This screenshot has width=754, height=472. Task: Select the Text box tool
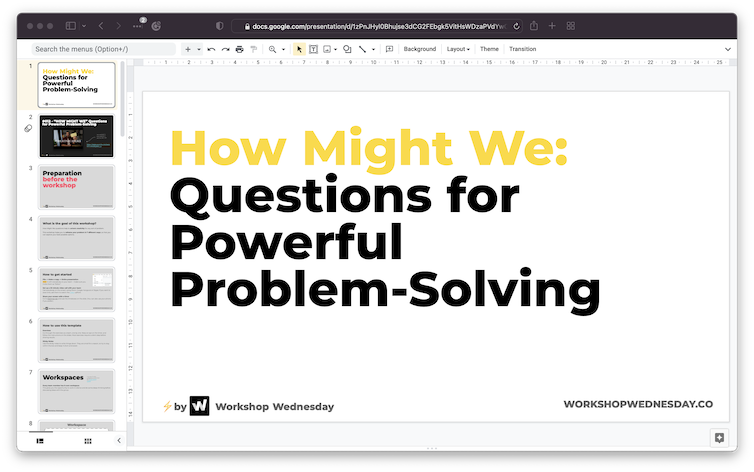pos(313,49)
